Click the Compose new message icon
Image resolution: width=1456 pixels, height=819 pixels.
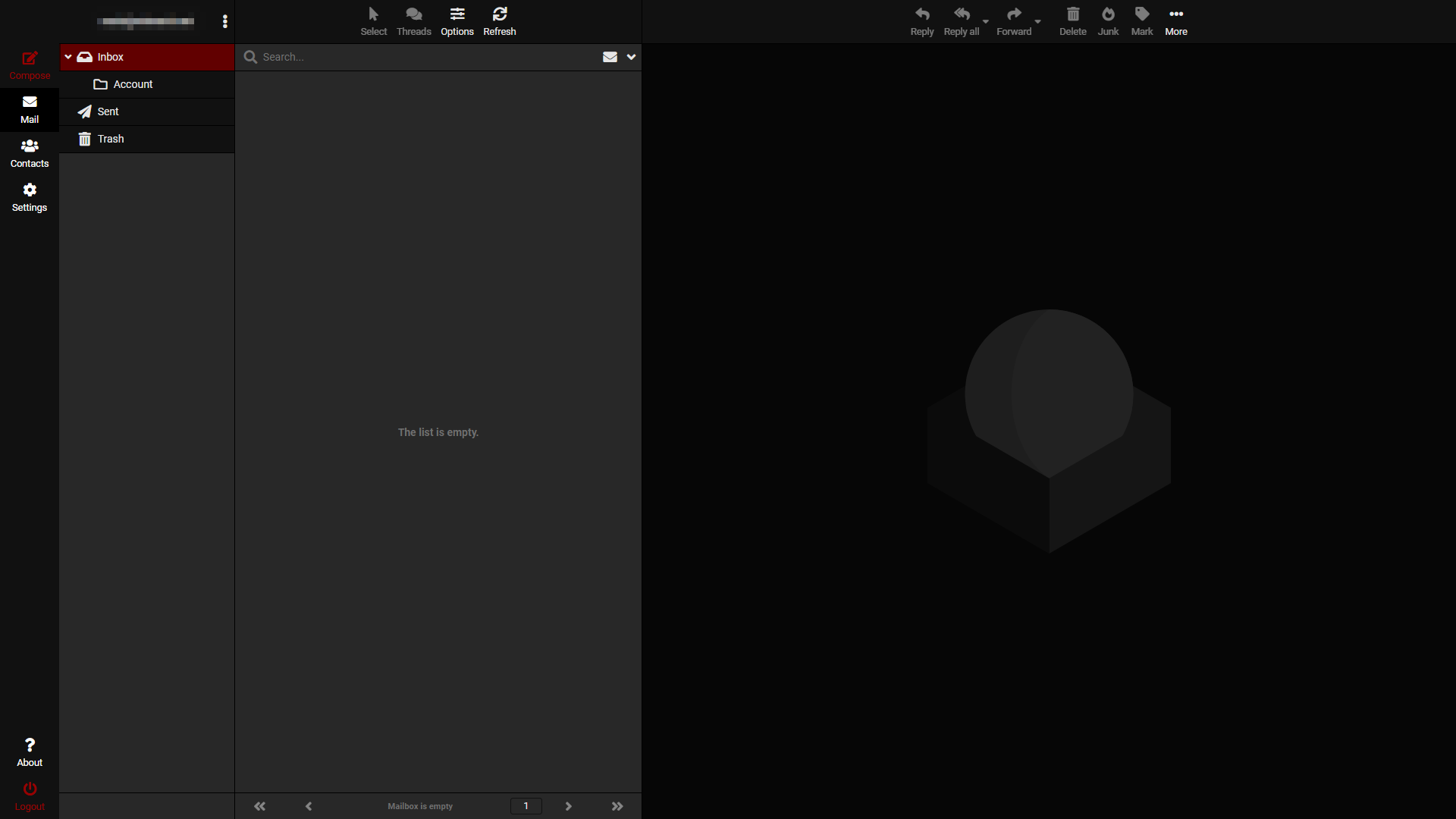(30, 59)
